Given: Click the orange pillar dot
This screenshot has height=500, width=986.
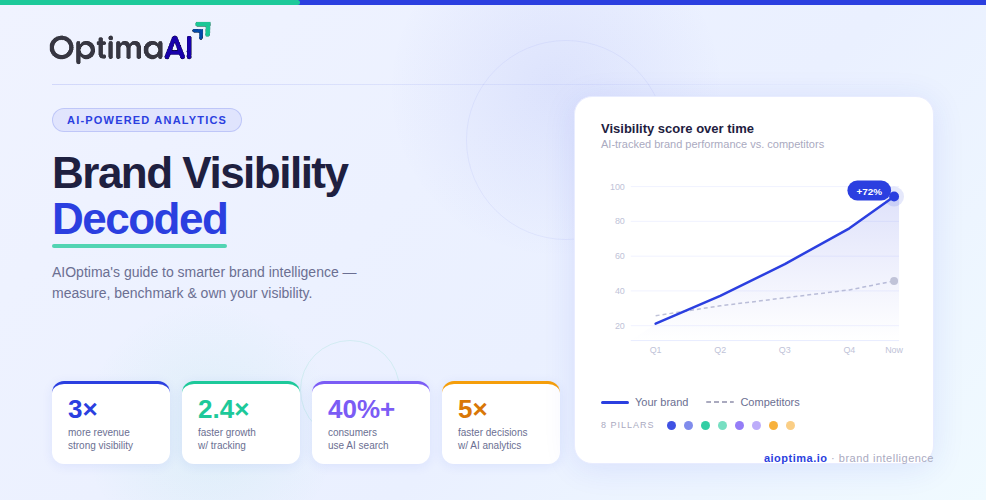Looking at the screenshot, I should click(773, 426).
